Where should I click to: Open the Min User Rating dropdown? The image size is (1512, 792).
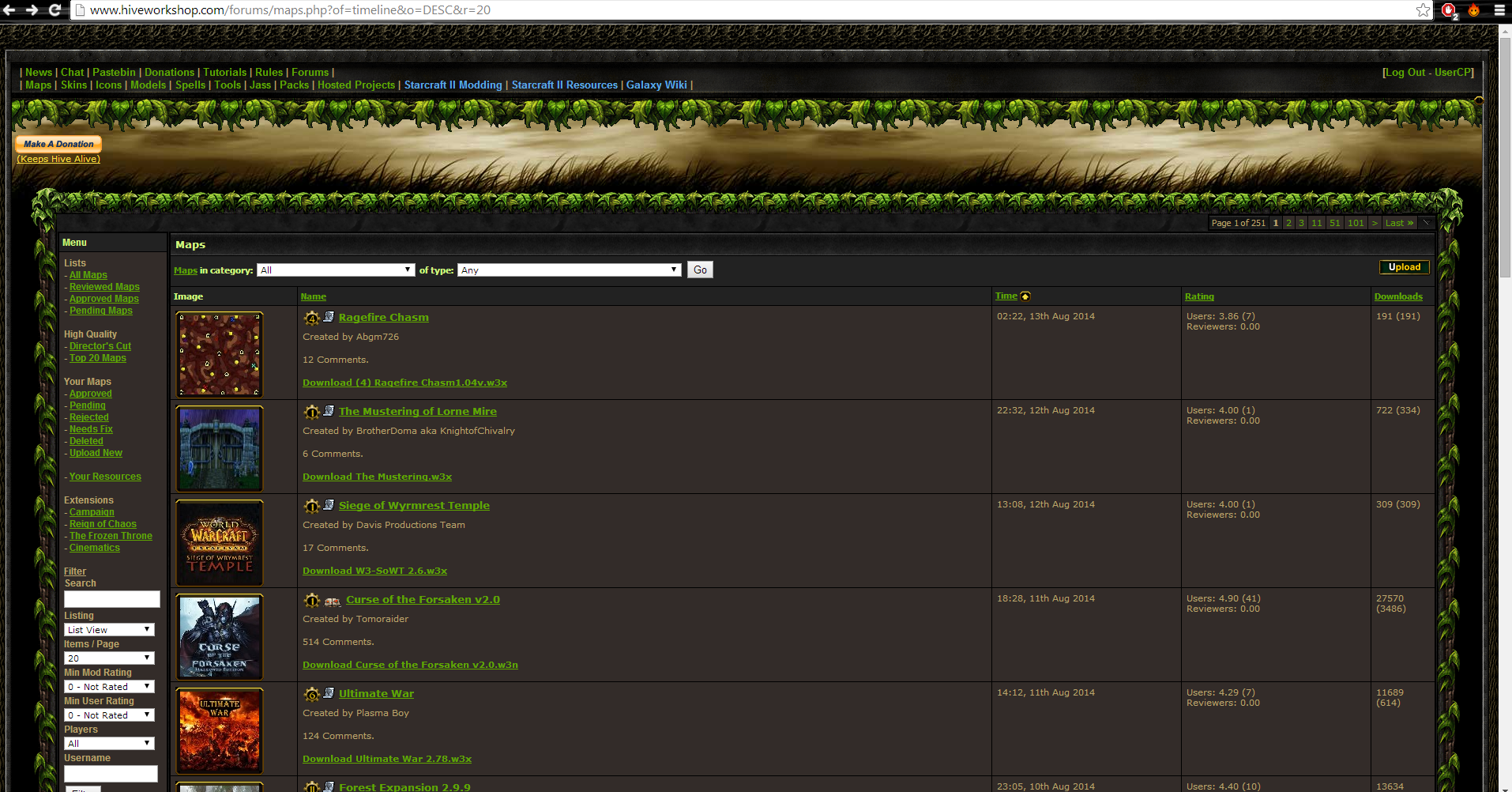click(x=109, y=715)
